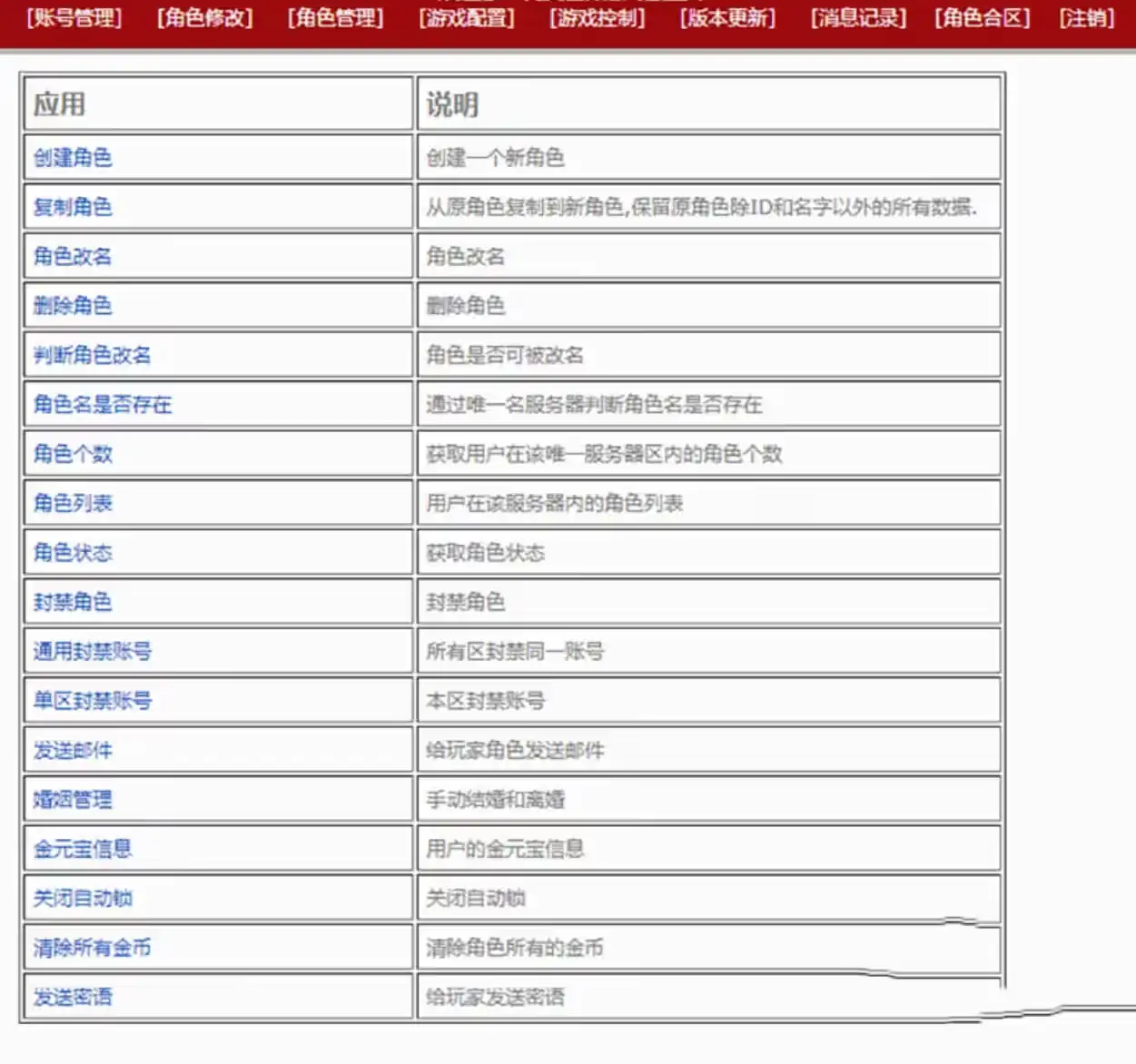Open the 游戏控制 menu
1136x1064 pixels.
click(x=598, y=18)
